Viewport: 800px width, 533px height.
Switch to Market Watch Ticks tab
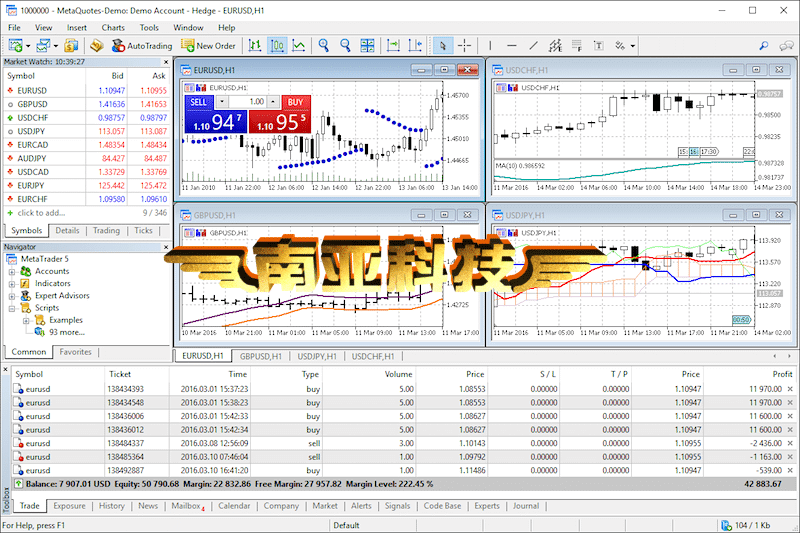click(x=143, y=231)
